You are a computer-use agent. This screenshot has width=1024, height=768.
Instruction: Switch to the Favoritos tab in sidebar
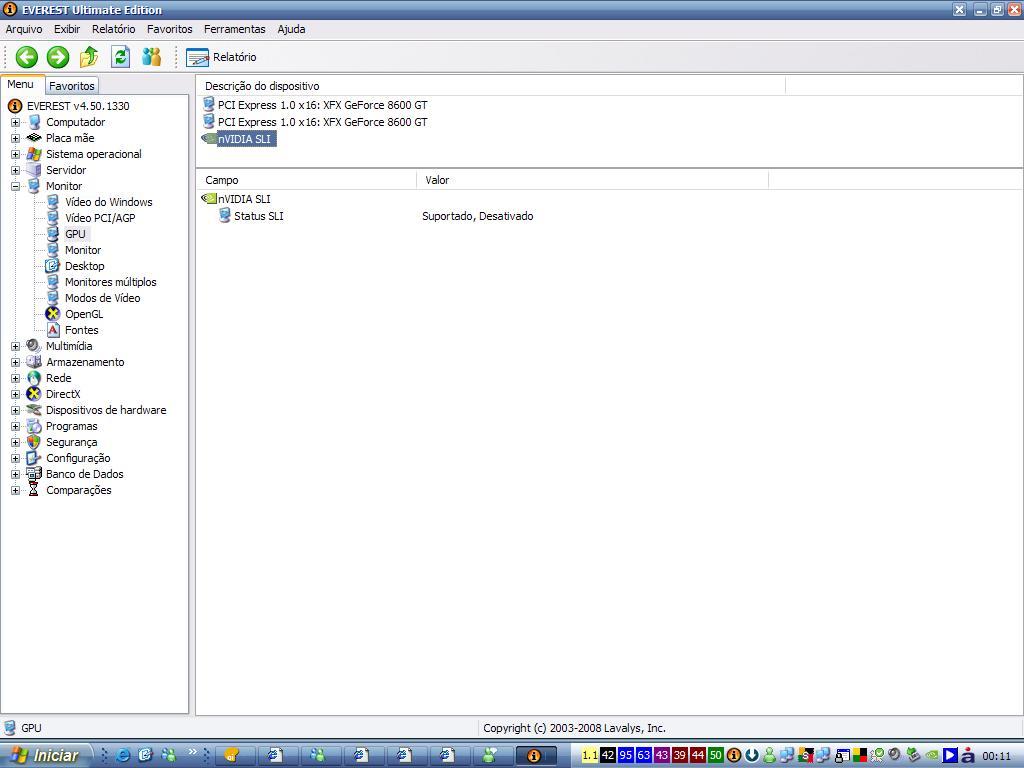pyautogui.click(x=72, y=86)
